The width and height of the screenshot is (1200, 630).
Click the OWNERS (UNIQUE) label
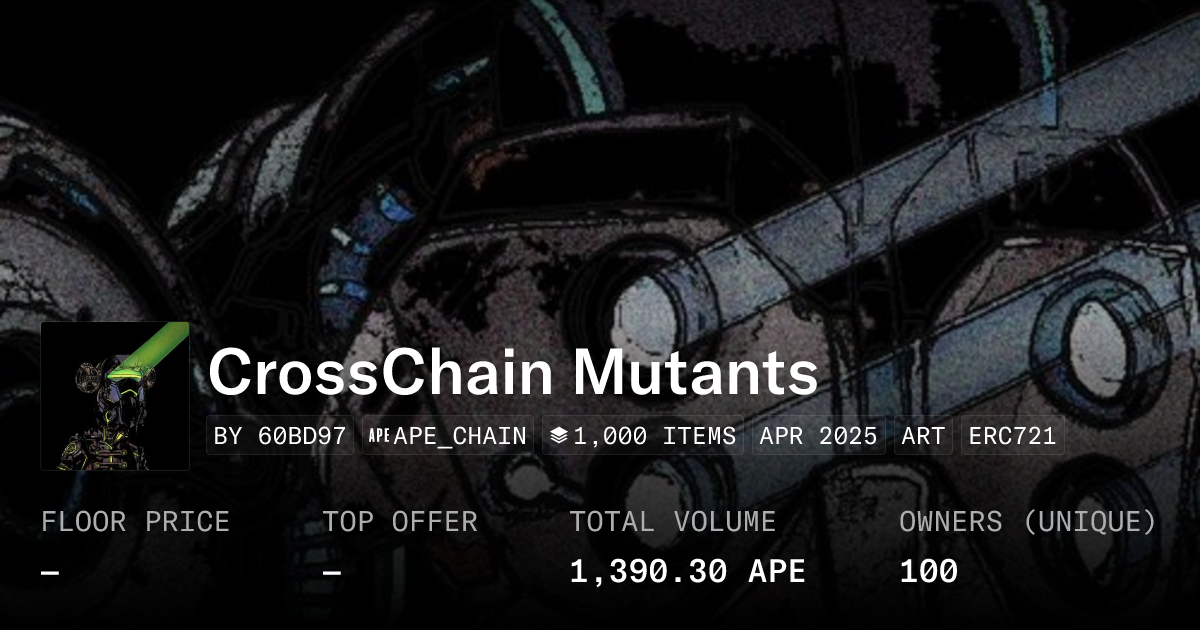1028,522
